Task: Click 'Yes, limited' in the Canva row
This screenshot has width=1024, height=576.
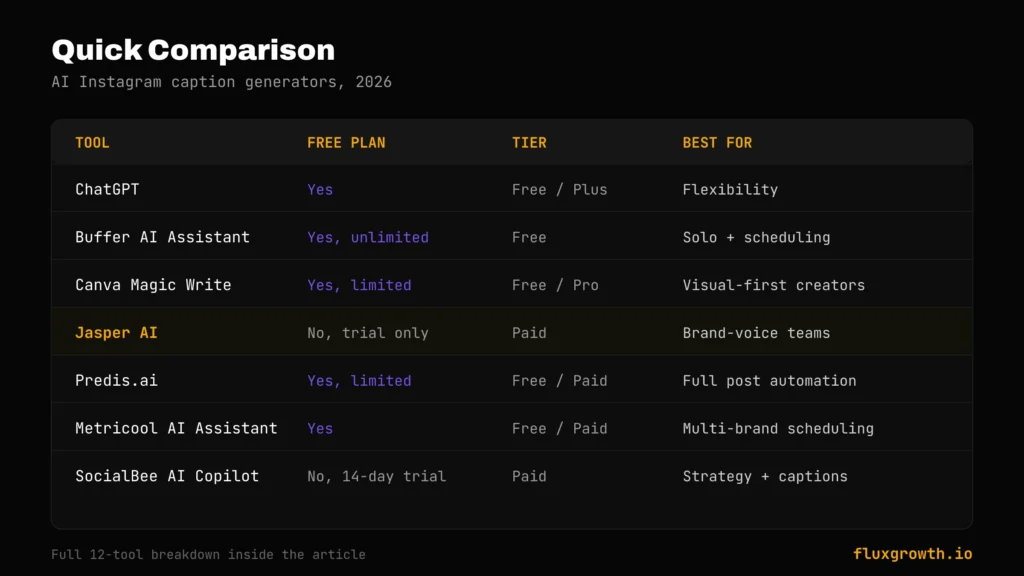Action: [359, 285]
